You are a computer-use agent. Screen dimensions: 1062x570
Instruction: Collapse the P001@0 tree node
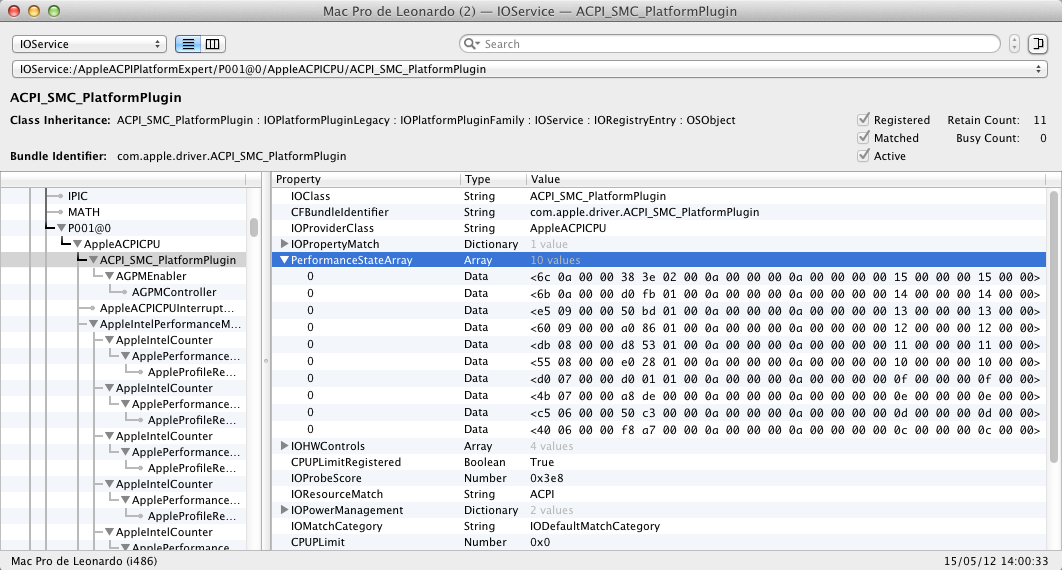(62, 228)
